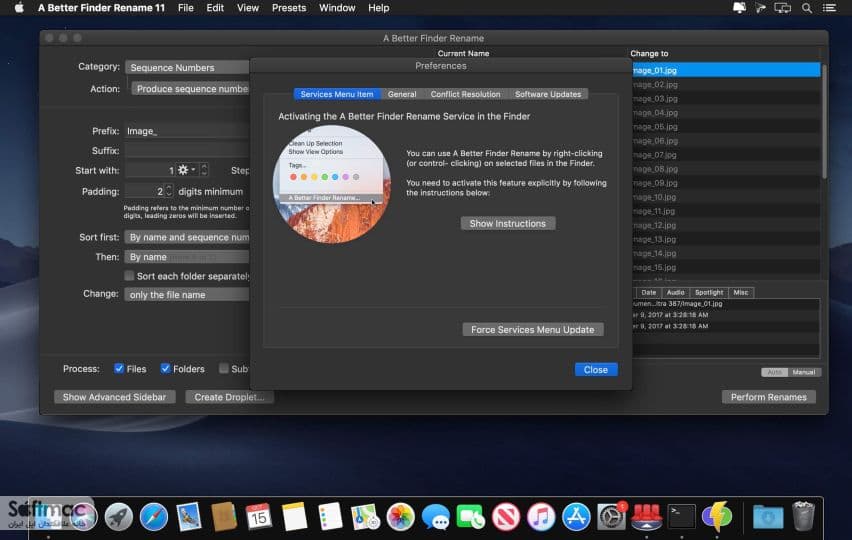Click the lightning bolt app in dock

point(717,516)
